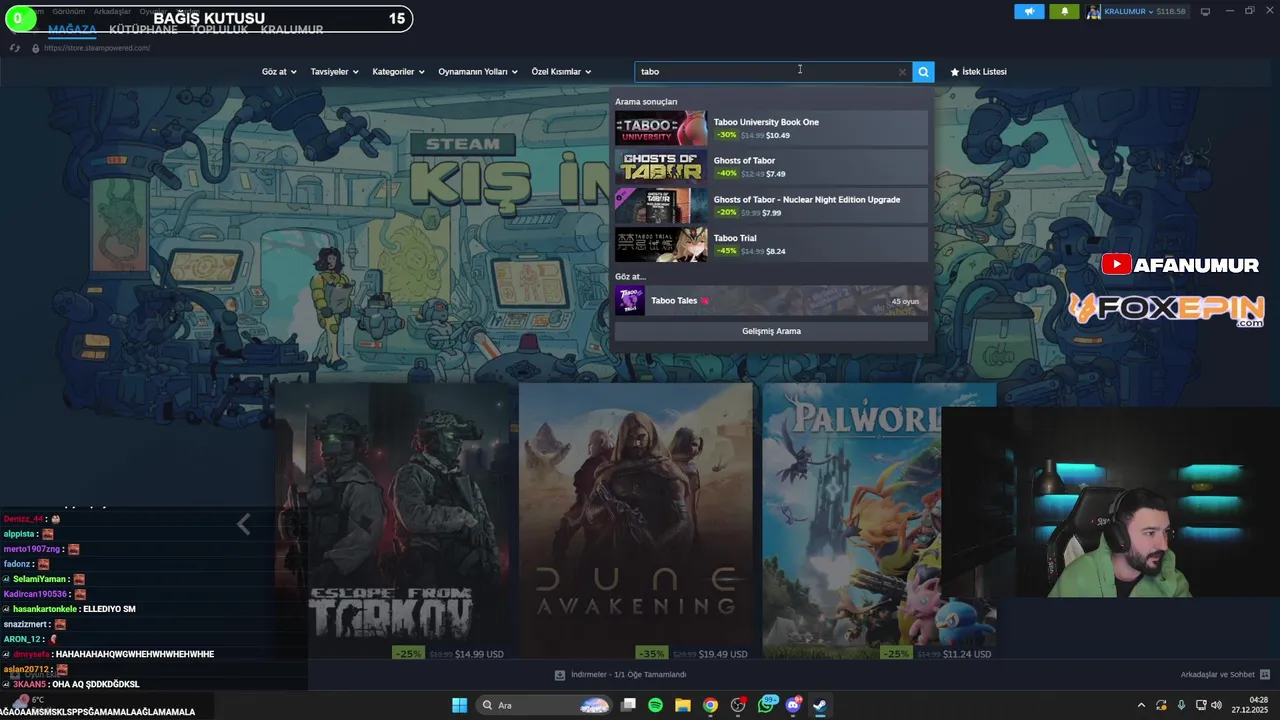Click in the store search field
The height and width of the screenshot is (720, 1280).
tap(766, 72)
